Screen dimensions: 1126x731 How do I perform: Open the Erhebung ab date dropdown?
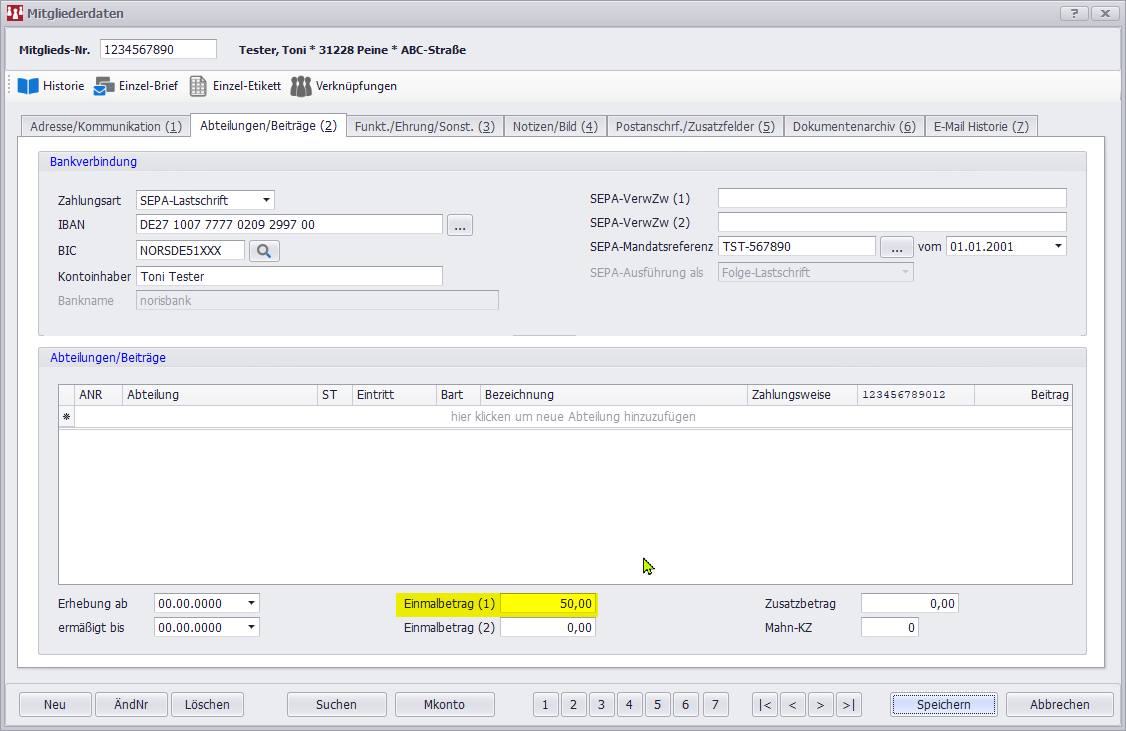pyautogui.click(x=251, y=603)
